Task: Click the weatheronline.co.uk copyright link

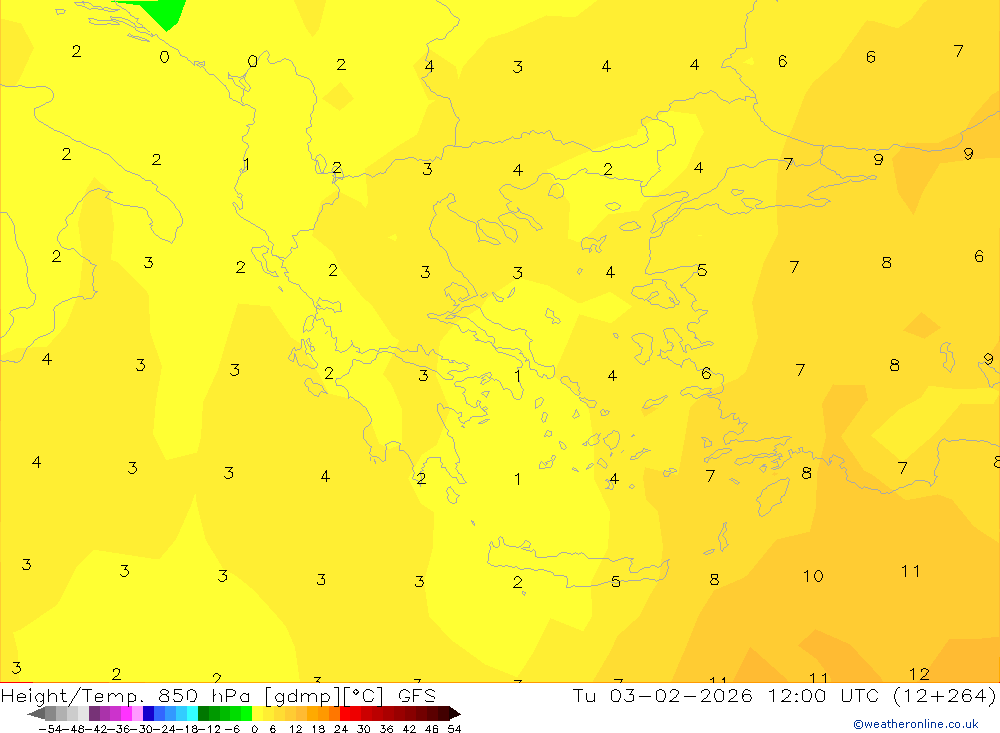Action: (x=915, y=724)
